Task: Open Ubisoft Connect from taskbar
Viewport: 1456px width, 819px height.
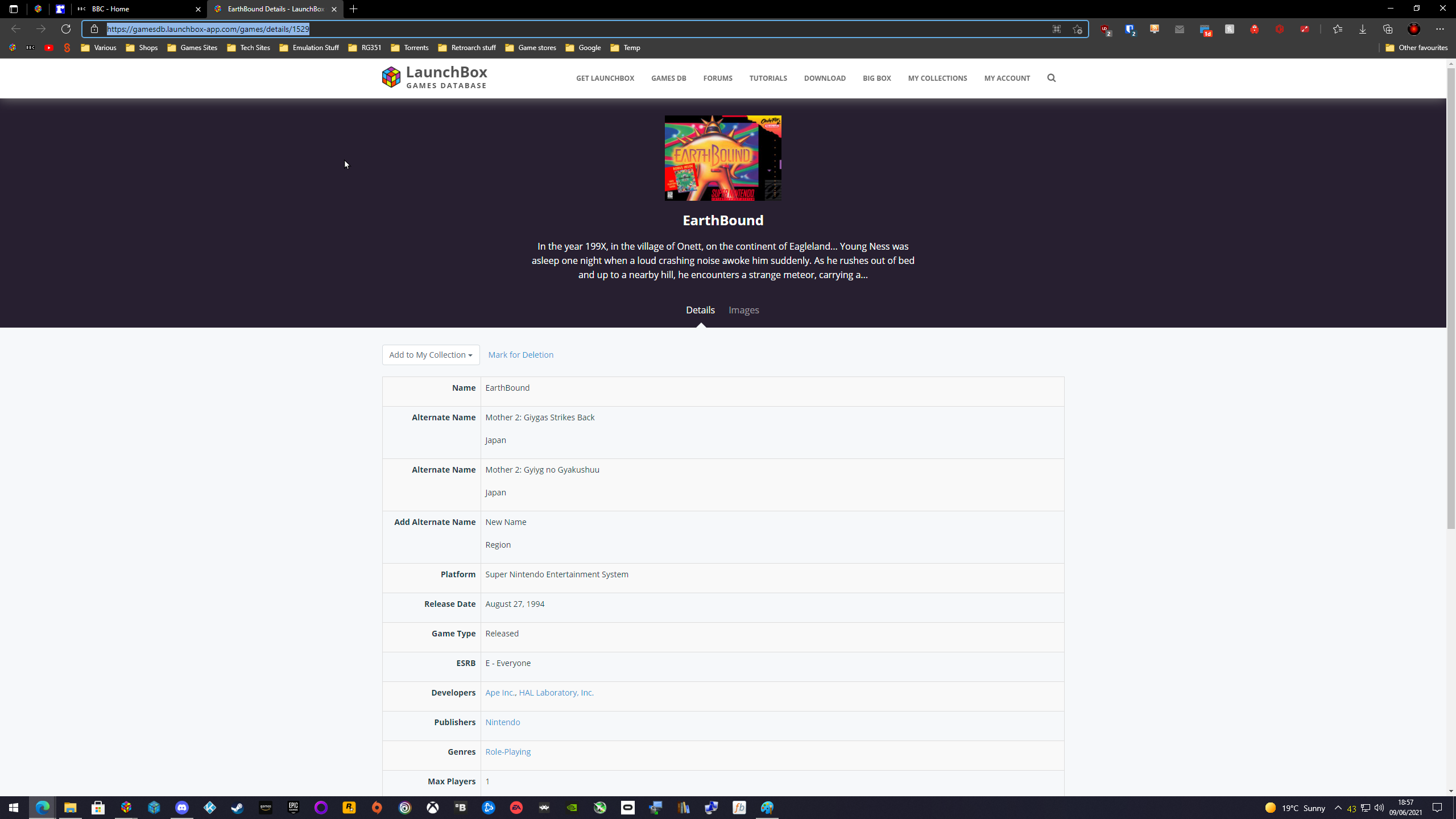Action: (405, 808)
